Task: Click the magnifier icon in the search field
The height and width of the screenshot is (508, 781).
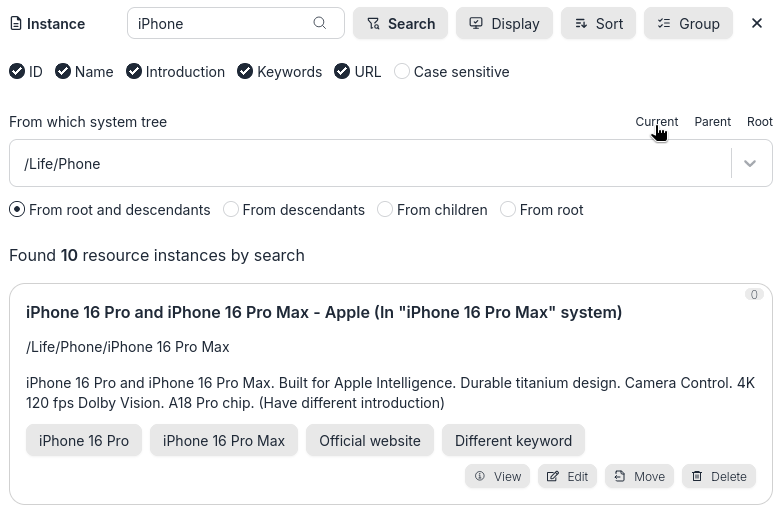Action: (320, 23)
